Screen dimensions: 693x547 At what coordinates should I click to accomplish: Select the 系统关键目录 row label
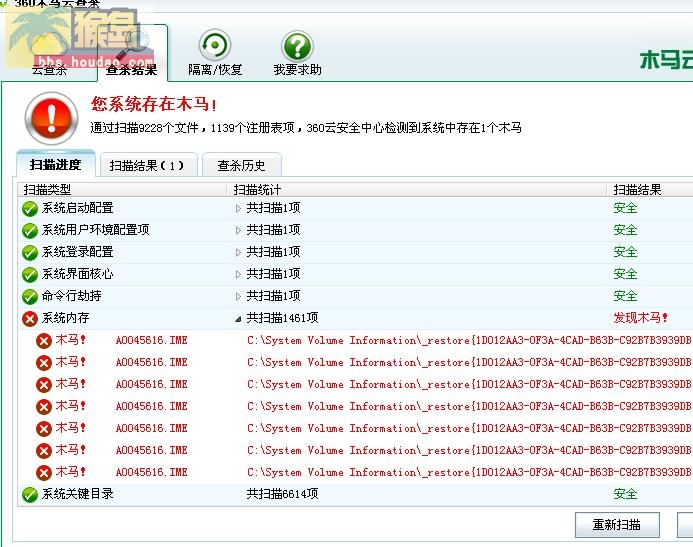[78, 494]
